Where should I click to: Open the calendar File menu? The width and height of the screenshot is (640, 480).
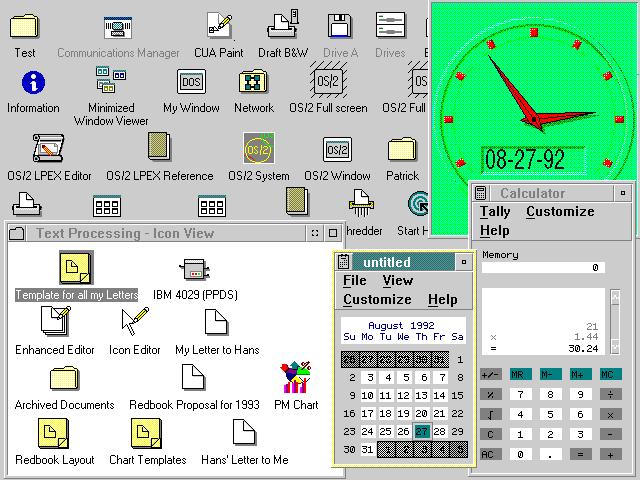[354, 280]
